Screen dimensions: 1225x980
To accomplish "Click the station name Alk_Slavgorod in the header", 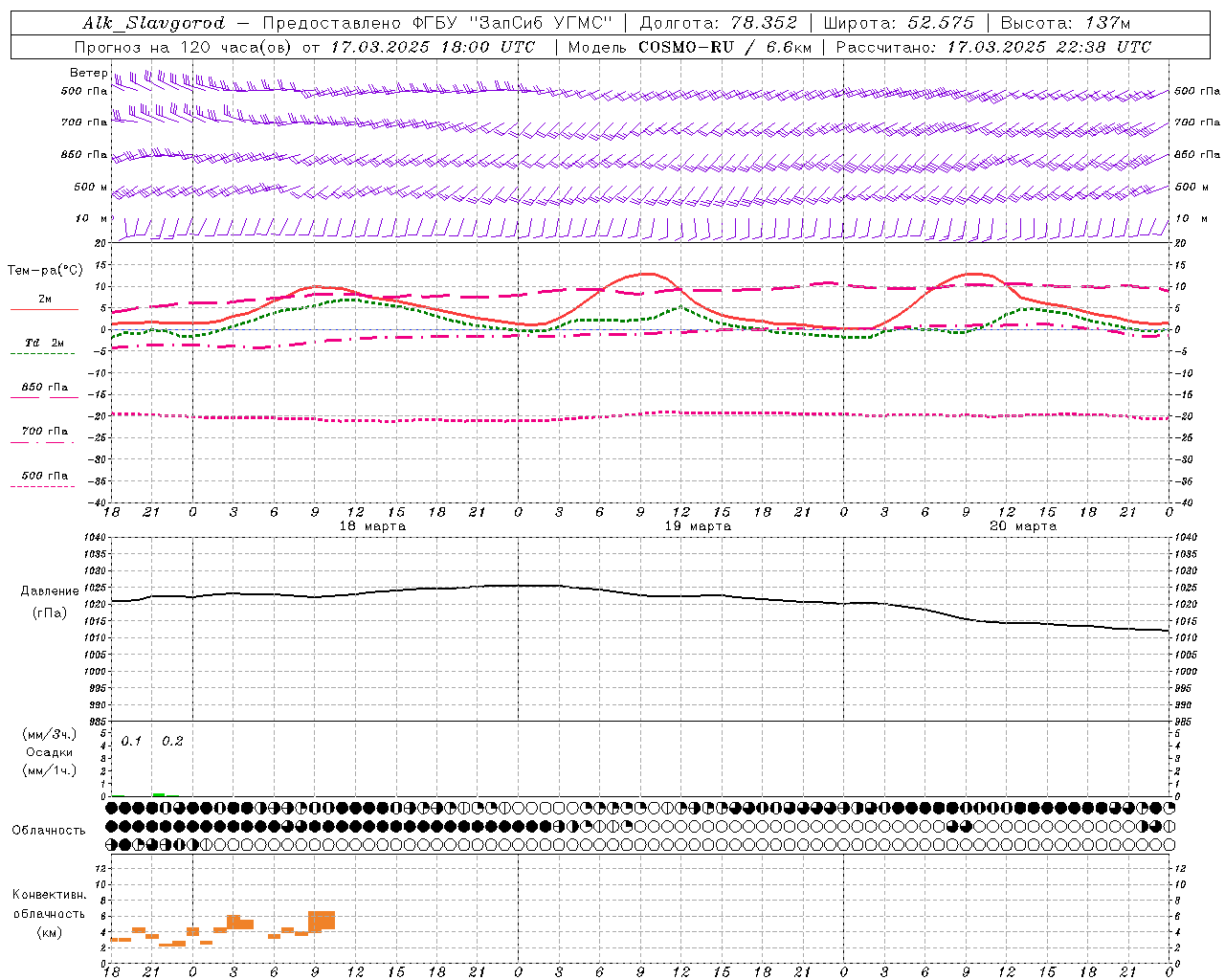I will tap(154, 23).
